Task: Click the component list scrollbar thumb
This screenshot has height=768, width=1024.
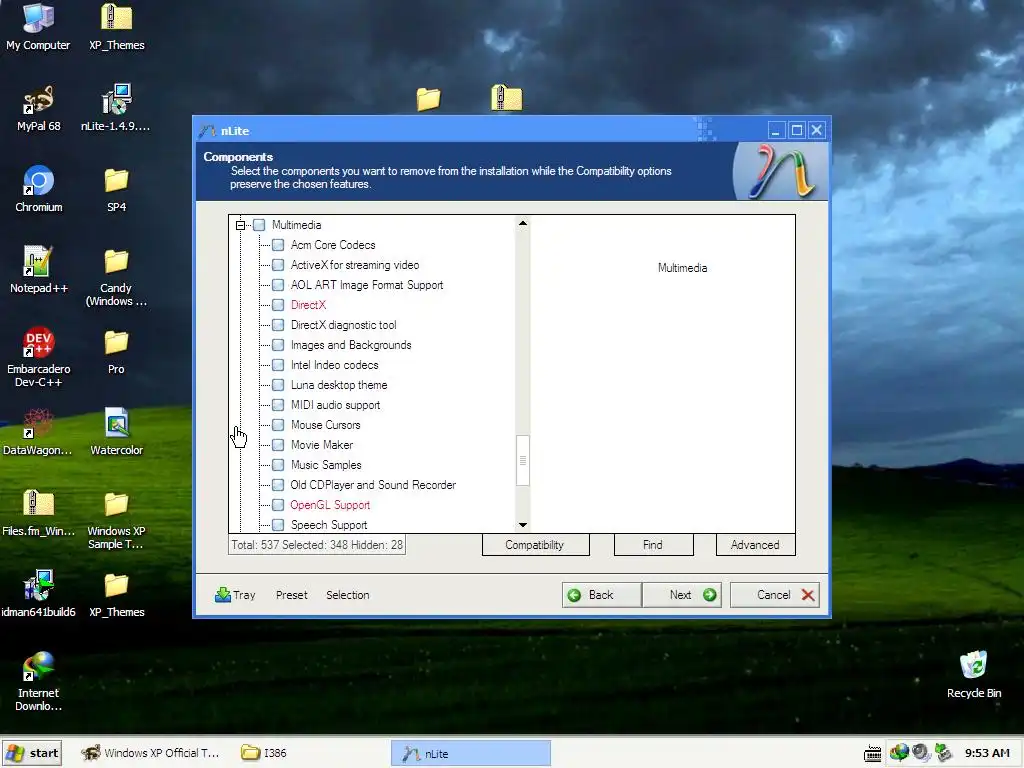Action: pyautogui.click(x=522, y=460)
